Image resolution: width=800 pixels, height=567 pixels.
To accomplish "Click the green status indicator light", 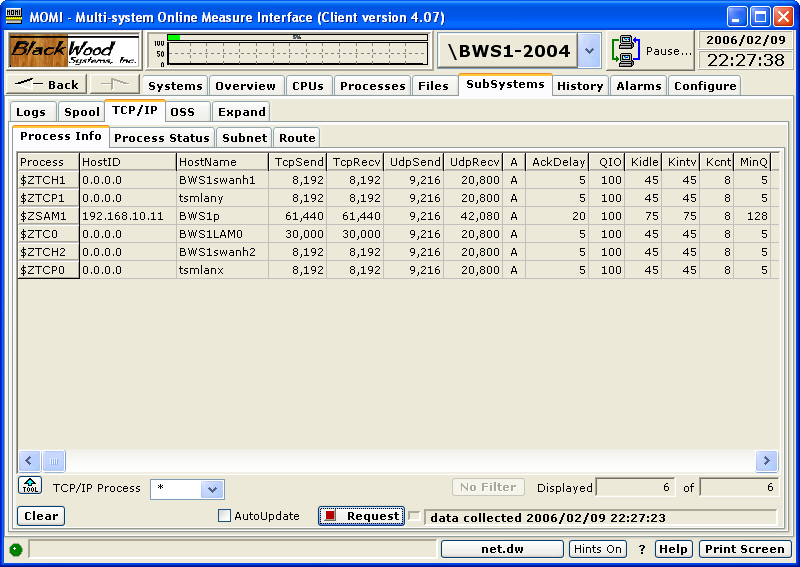I will click(16, 549).
